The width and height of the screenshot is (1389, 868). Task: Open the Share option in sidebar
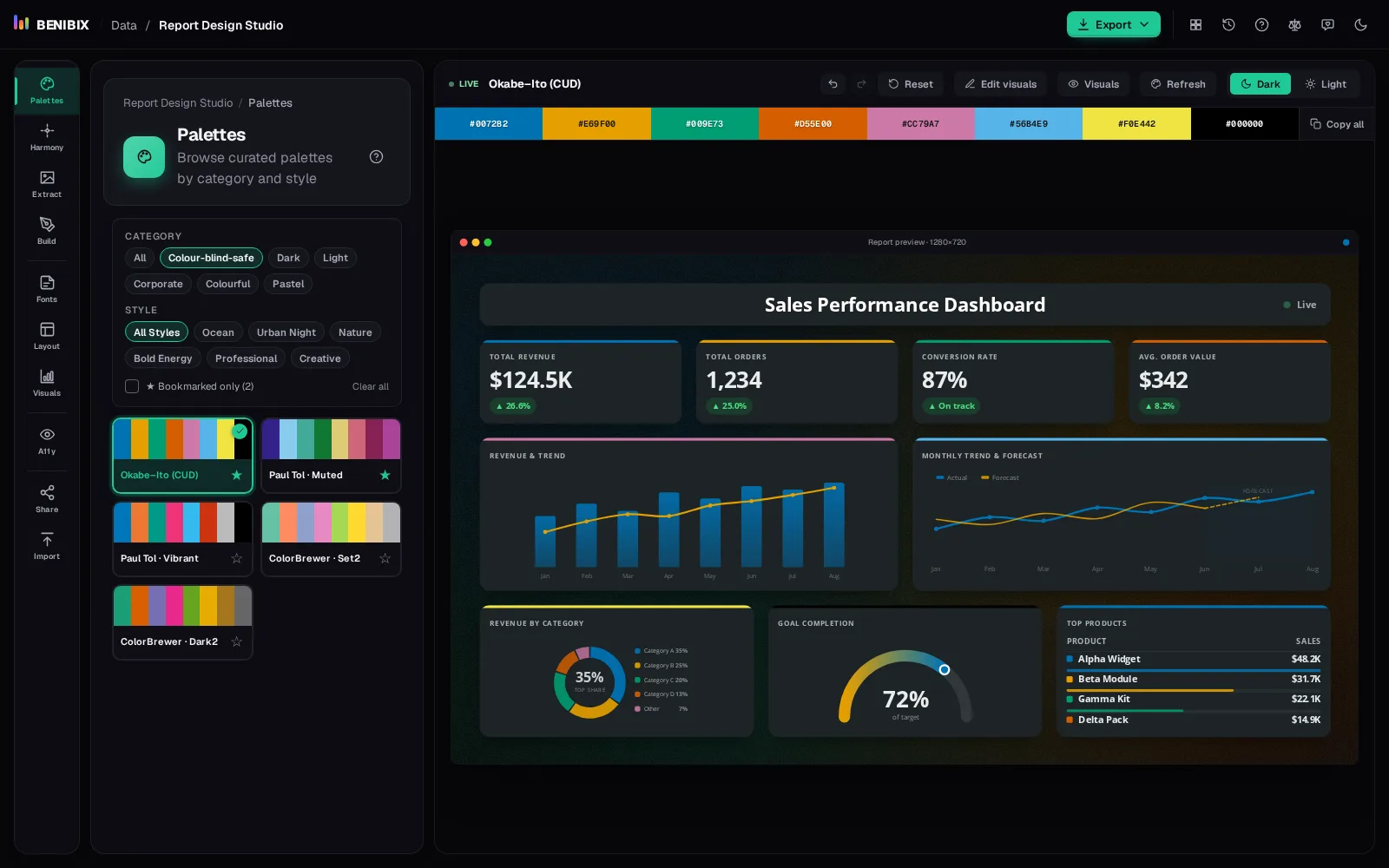pyautogui.click(x=47, y=499)
